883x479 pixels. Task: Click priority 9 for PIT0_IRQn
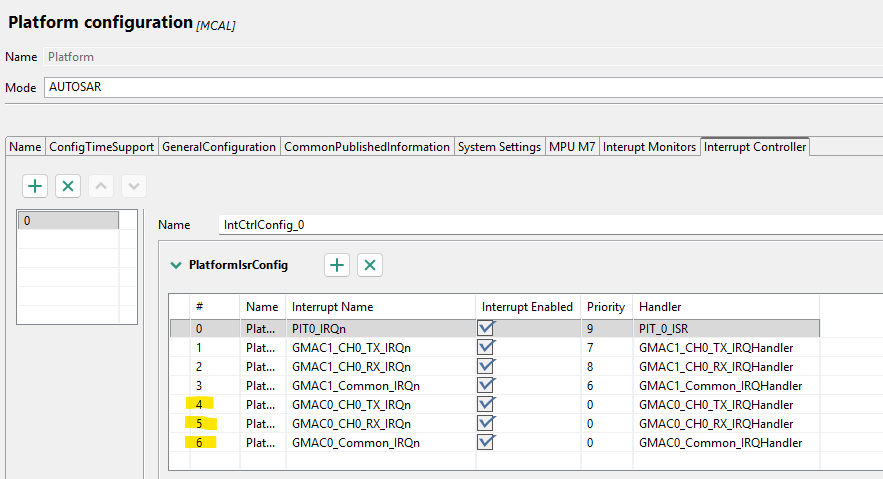(606, 328)
